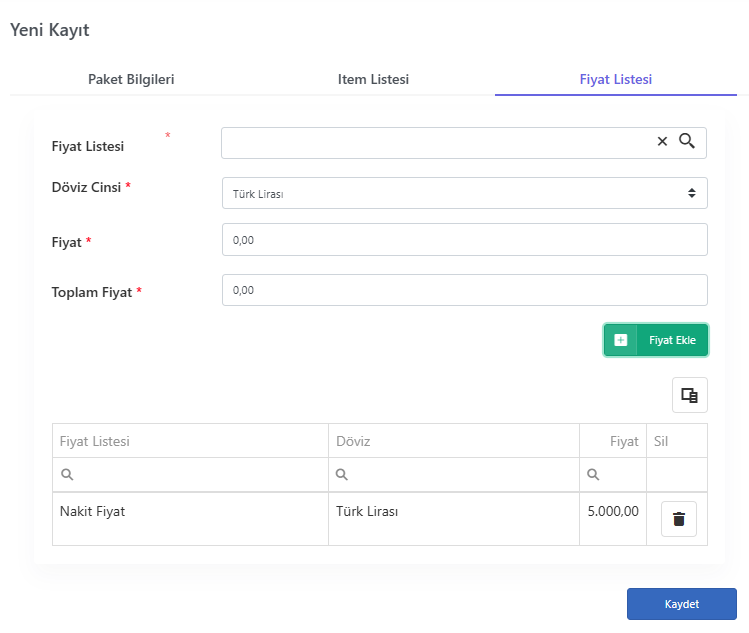This screenshot has width=749, height=633.
Task: Open Fiyat Listesi lookup with magnifier icon
Action: 687,141
